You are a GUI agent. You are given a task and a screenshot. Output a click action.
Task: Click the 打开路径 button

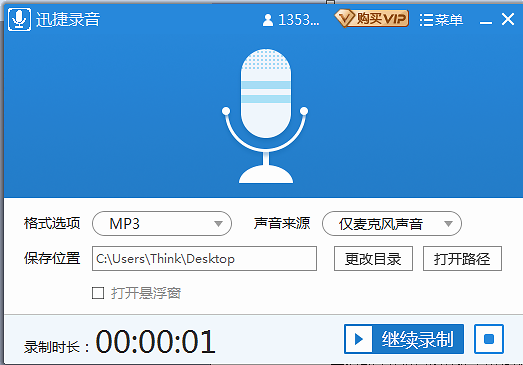click(462, 259)
